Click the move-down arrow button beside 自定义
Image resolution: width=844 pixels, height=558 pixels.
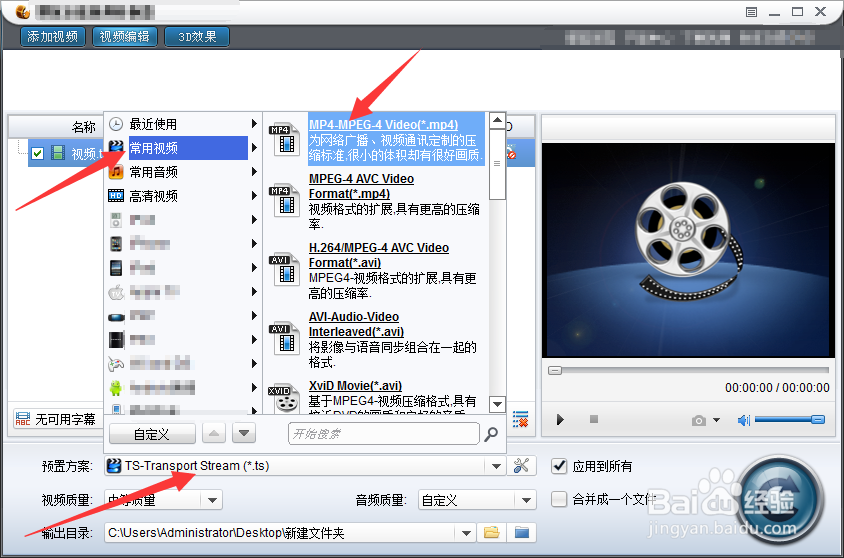point(244,433)
